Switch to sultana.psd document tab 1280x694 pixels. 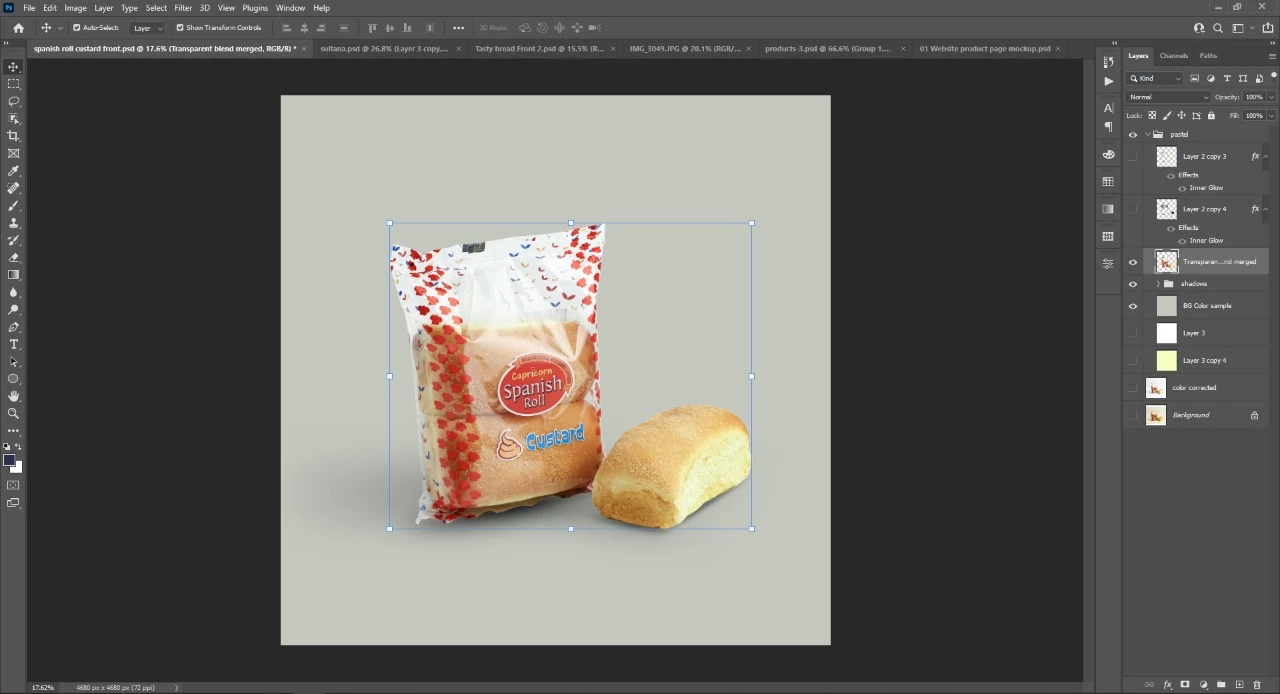(x=383, y=48)
